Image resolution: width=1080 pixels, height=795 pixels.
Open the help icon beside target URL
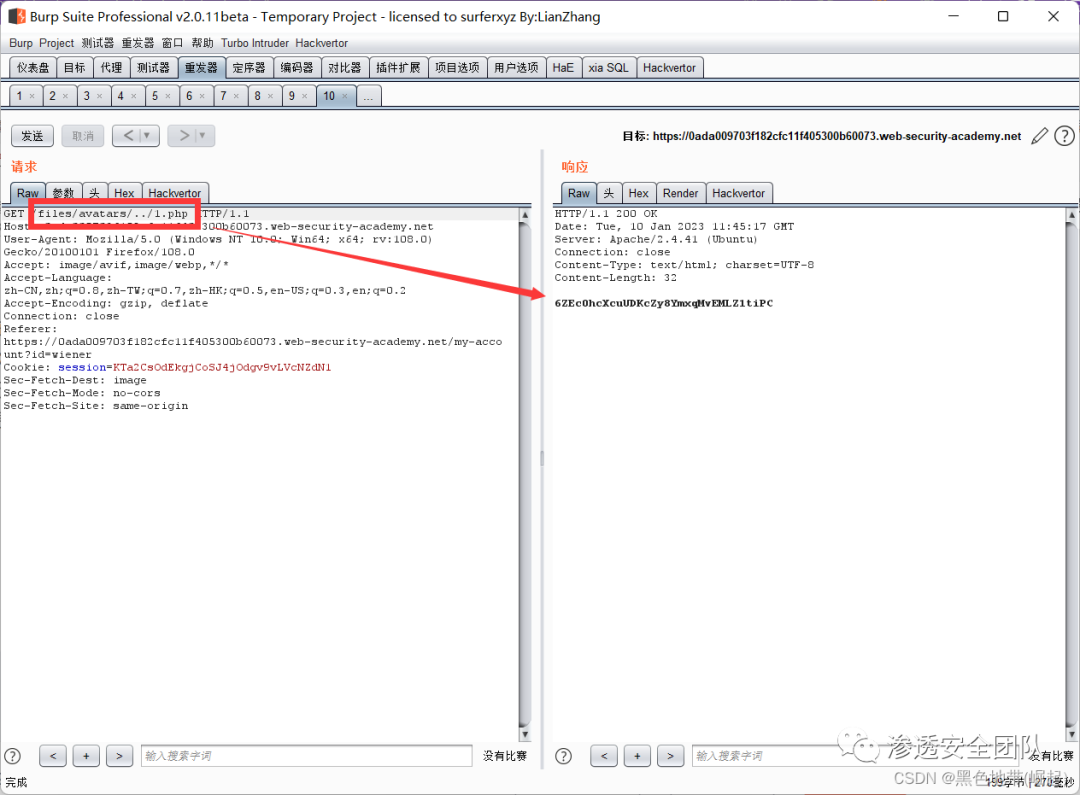1064,136
